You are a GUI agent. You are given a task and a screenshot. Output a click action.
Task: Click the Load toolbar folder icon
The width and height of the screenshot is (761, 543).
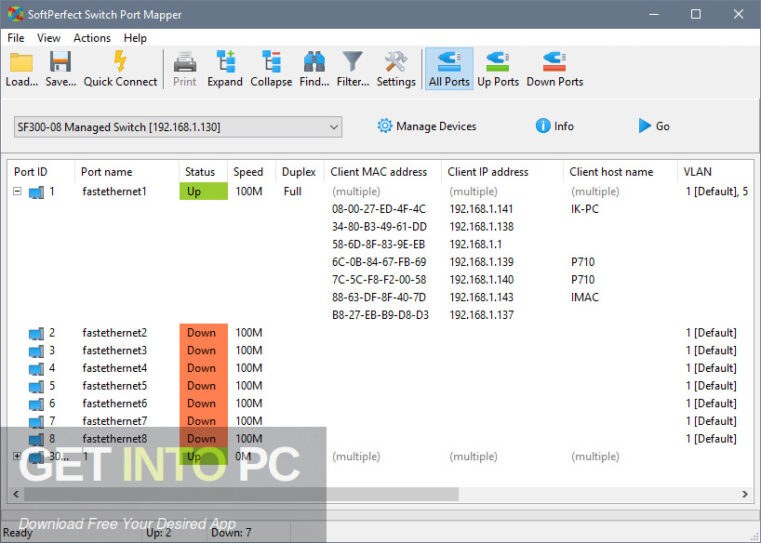(21, 63)
